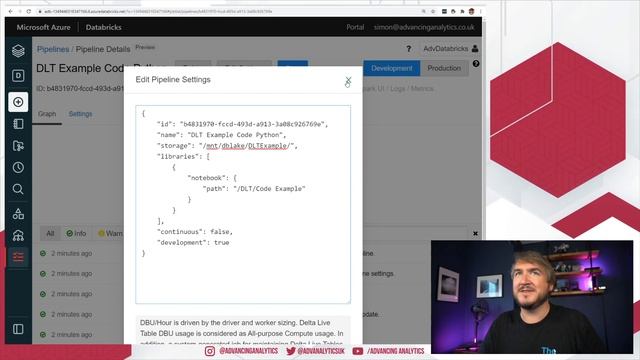Select the Warn event filter

click(x=110, y=233)
